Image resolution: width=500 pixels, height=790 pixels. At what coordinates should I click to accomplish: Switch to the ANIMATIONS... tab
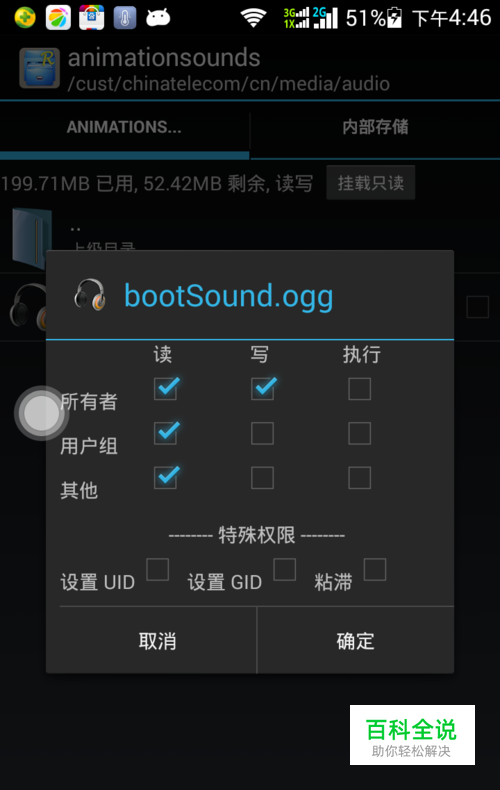coord(124,127)
